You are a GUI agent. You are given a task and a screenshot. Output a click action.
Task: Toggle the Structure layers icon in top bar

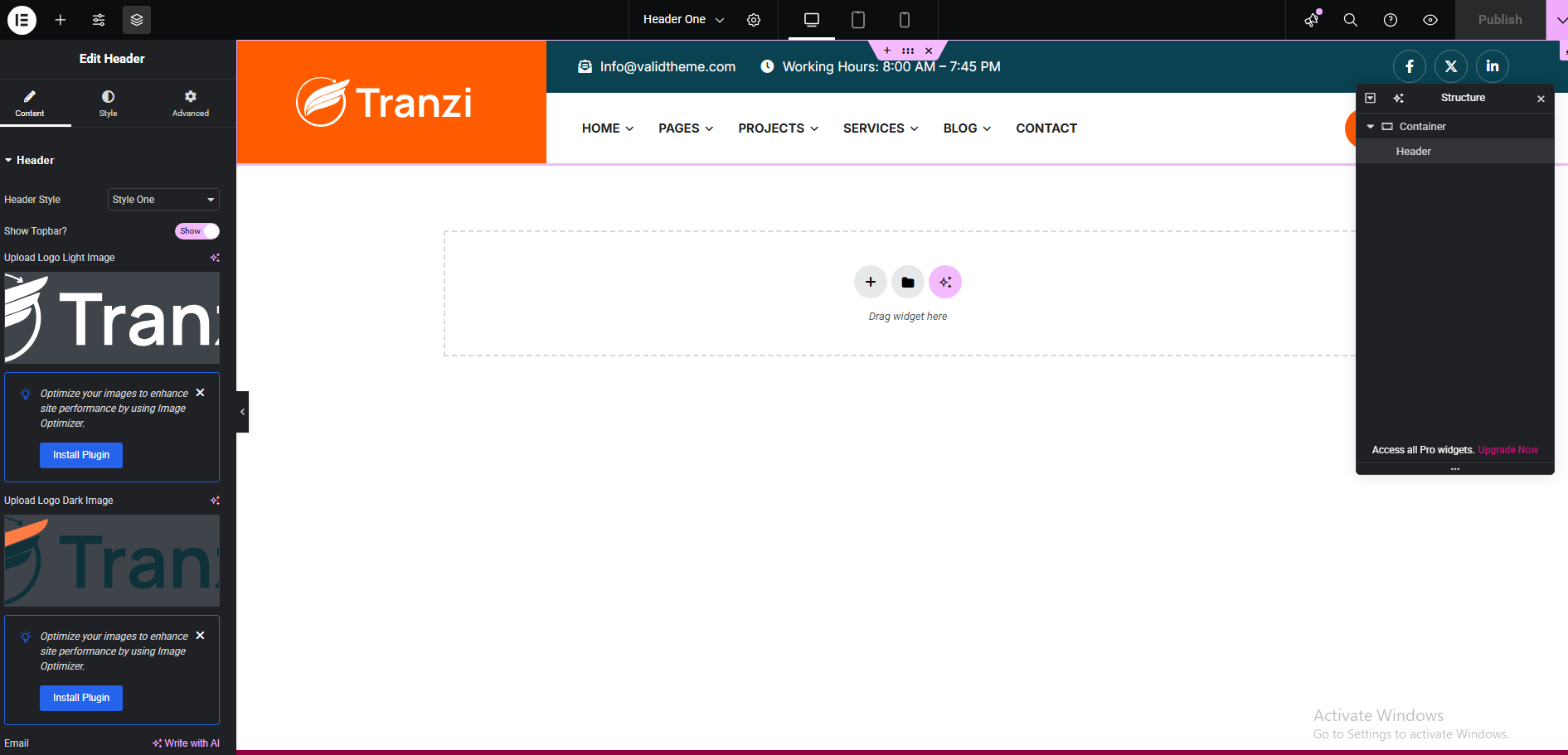[x=137, y=20]
